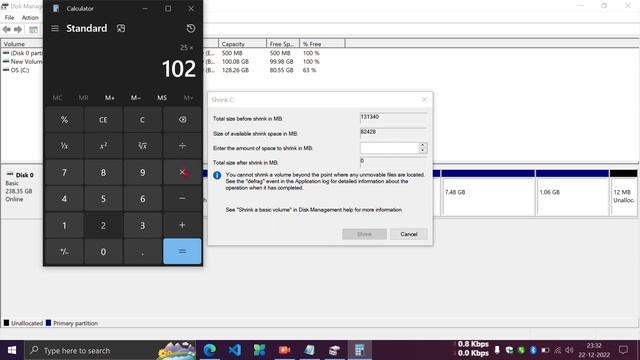Open the Calculator taskbar icon

(360, 350)
